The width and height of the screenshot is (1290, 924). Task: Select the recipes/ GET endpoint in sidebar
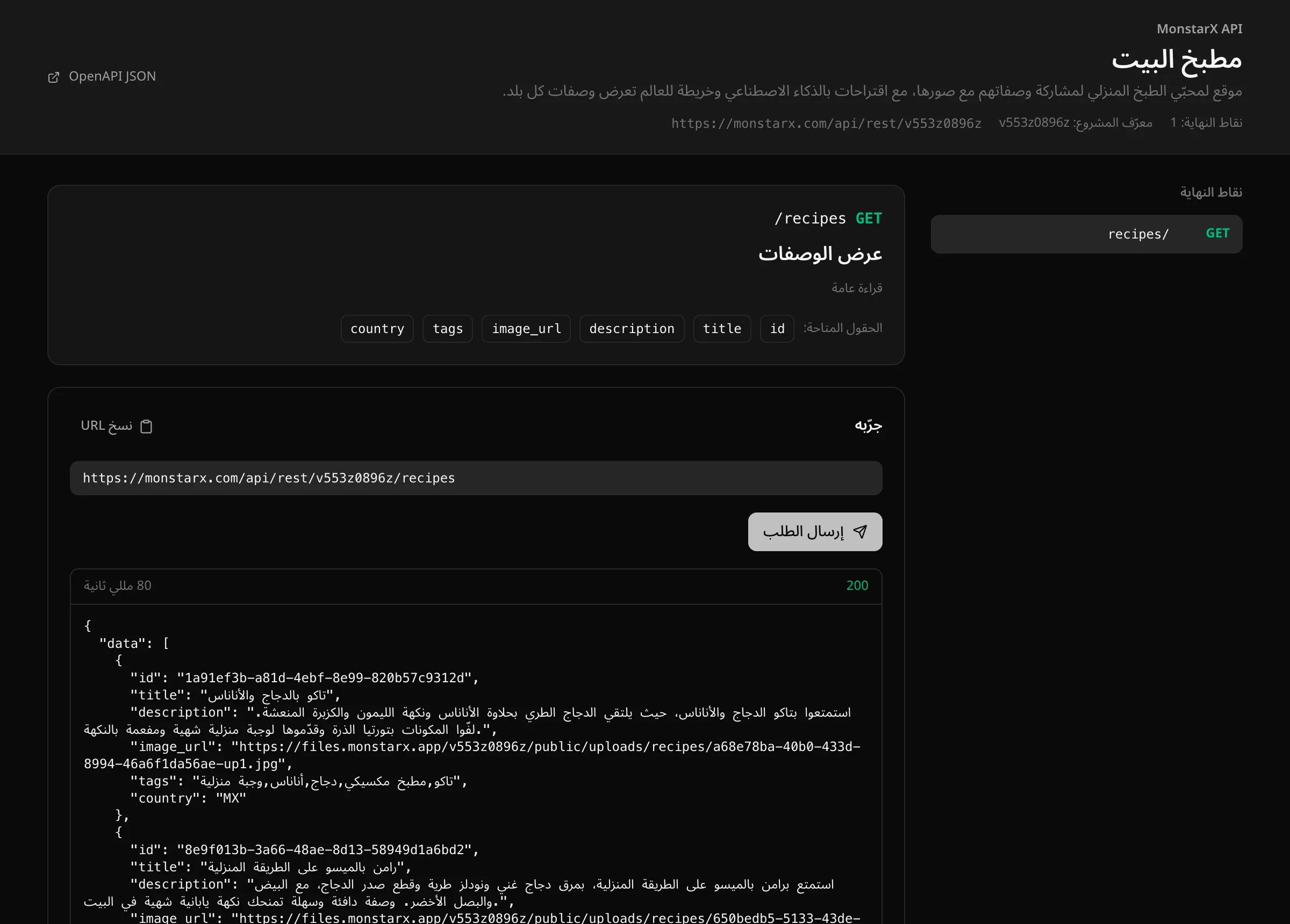(x=1086, y=234)
